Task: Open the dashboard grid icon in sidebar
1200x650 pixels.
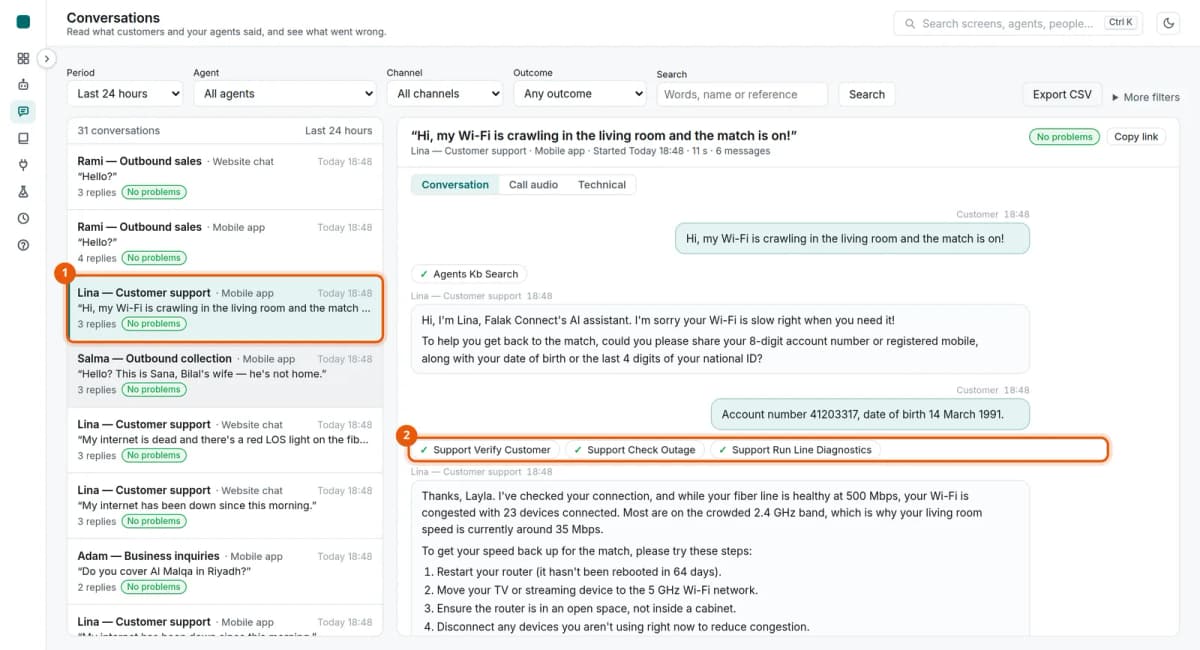Action: [x=23, y=58]
